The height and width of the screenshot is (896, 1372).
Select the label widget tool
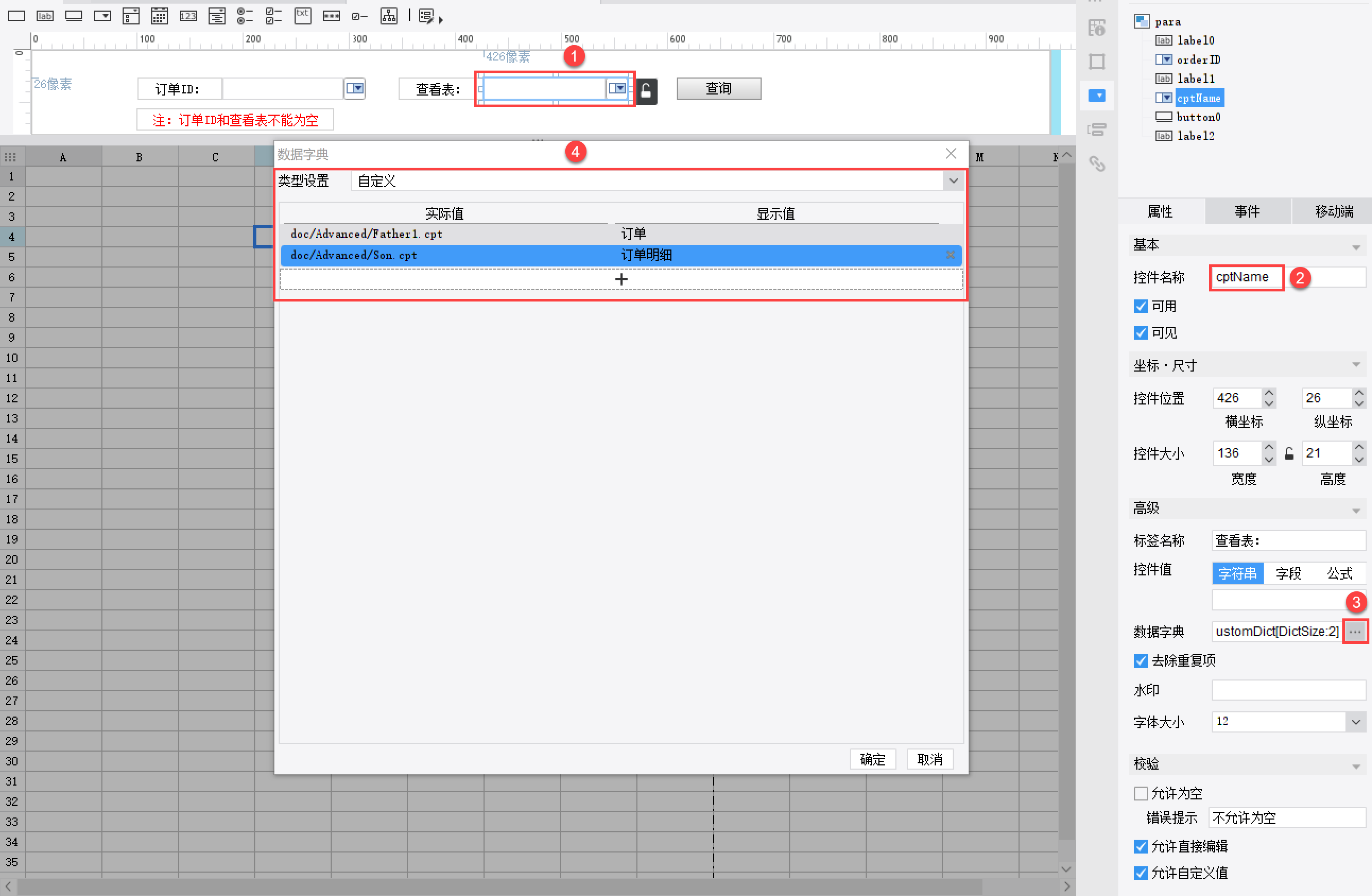pos(45,16)
